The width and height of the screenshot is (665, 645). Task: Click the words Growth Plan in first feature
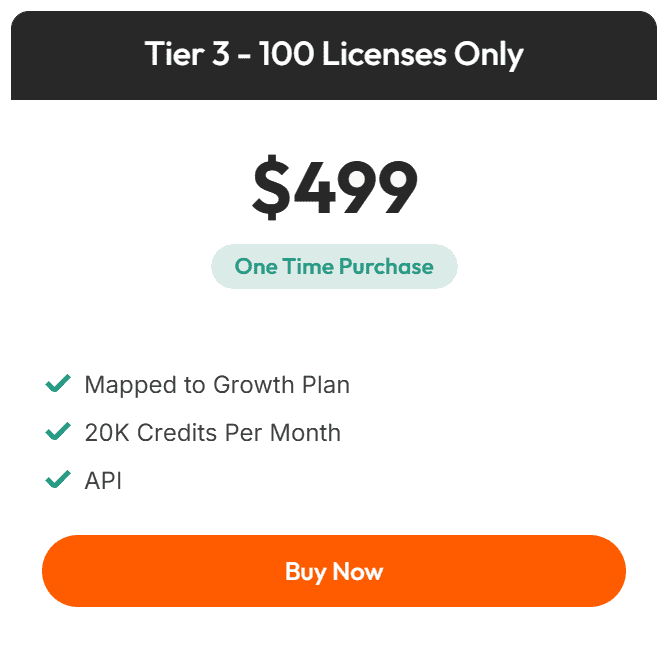tap(287, 385)
